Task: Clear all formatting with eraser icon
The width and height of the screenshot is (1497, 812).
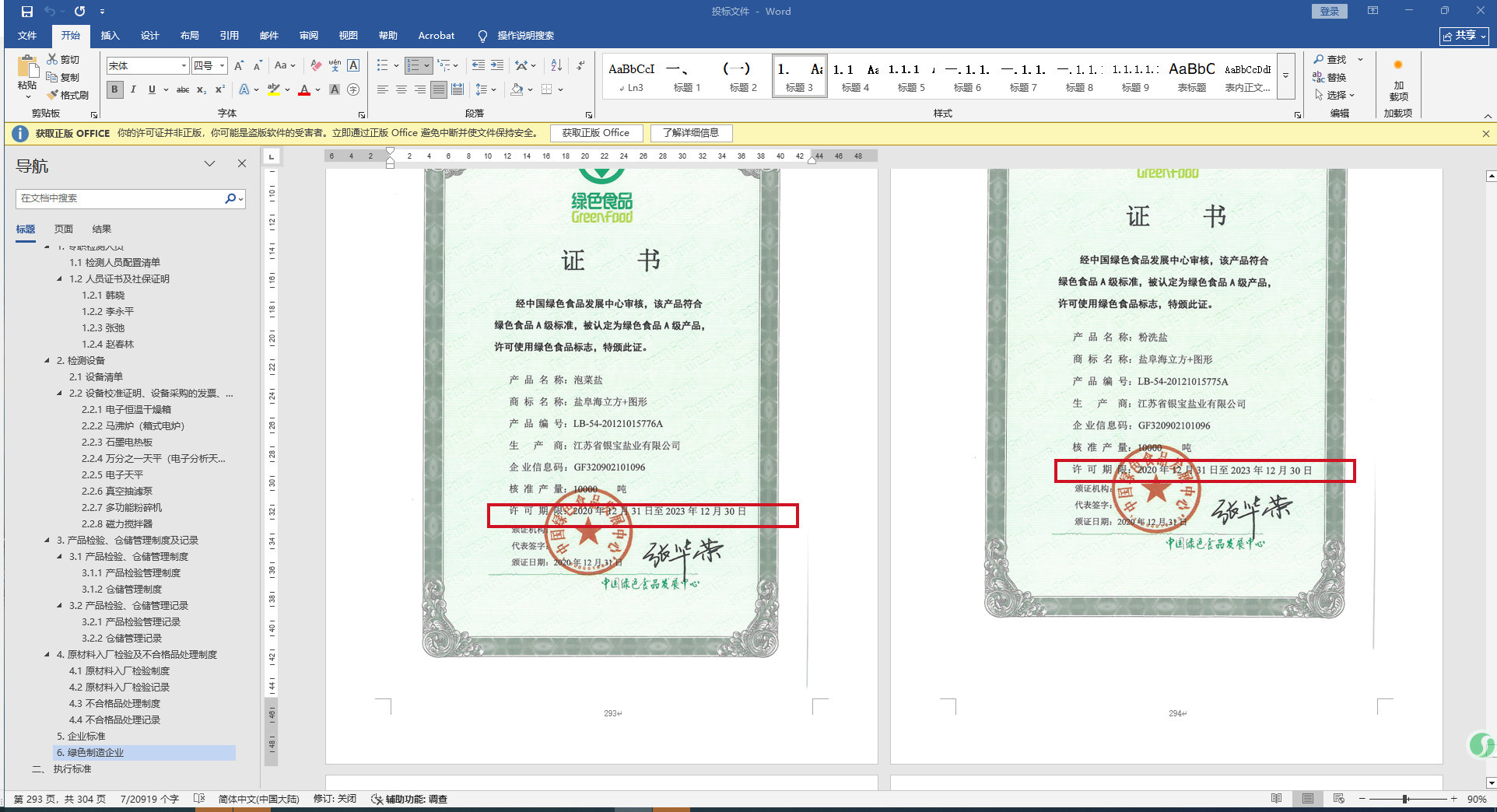Action: point(315,66)
